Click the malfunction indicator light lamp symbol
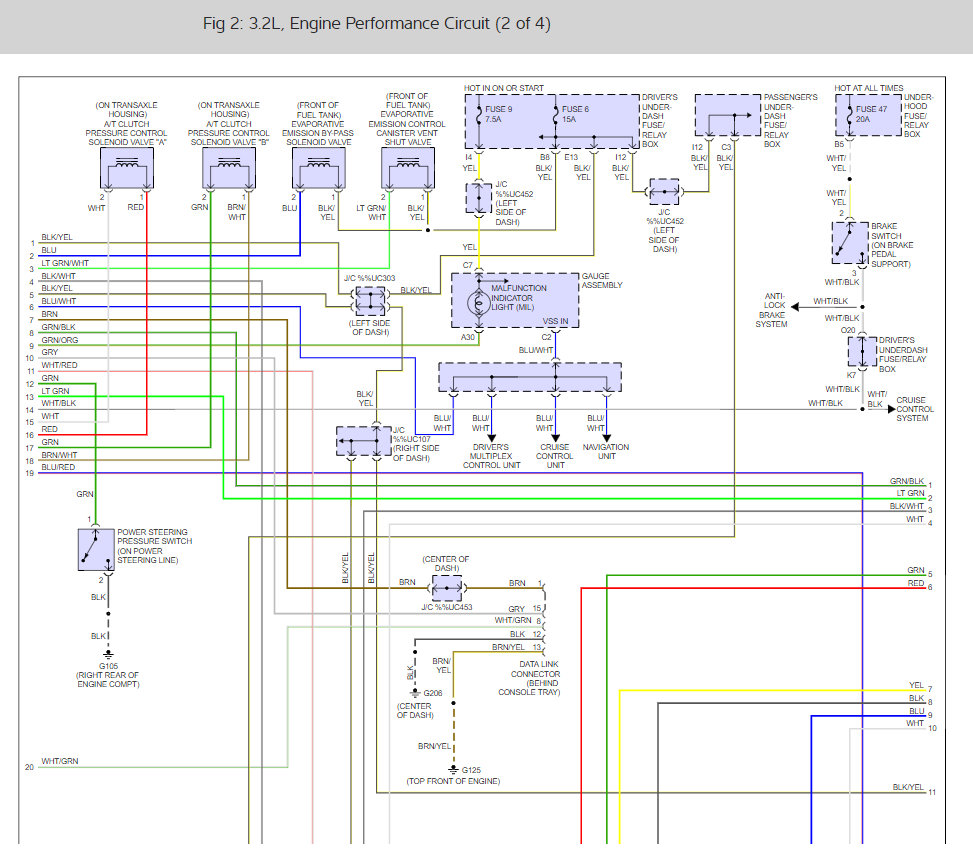 click(x=478, y=303)
